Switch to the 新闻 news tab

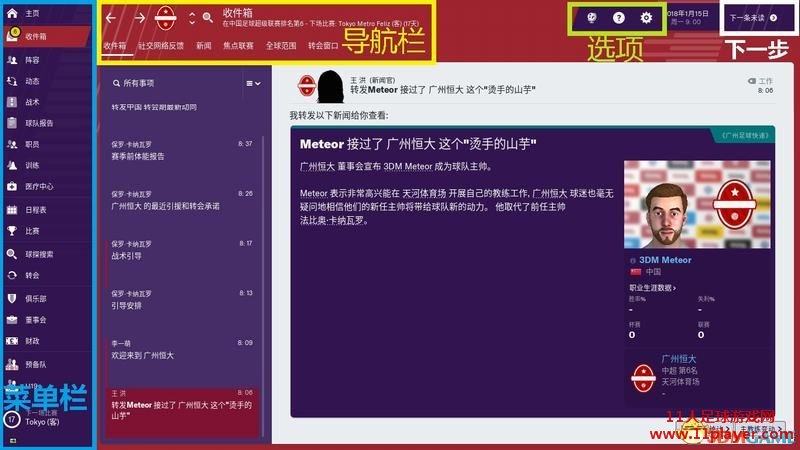coord(204,45)
